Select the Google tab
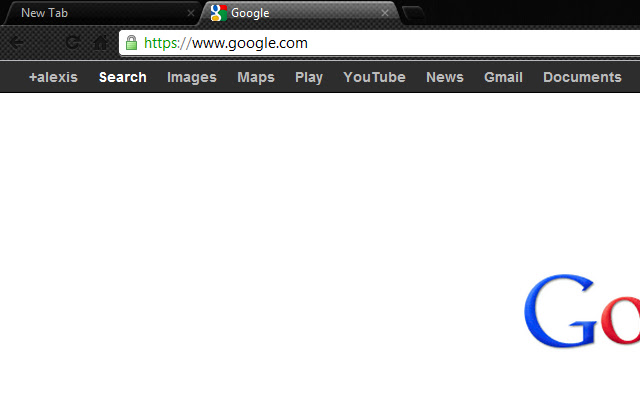640x400 pixels. 299,13
